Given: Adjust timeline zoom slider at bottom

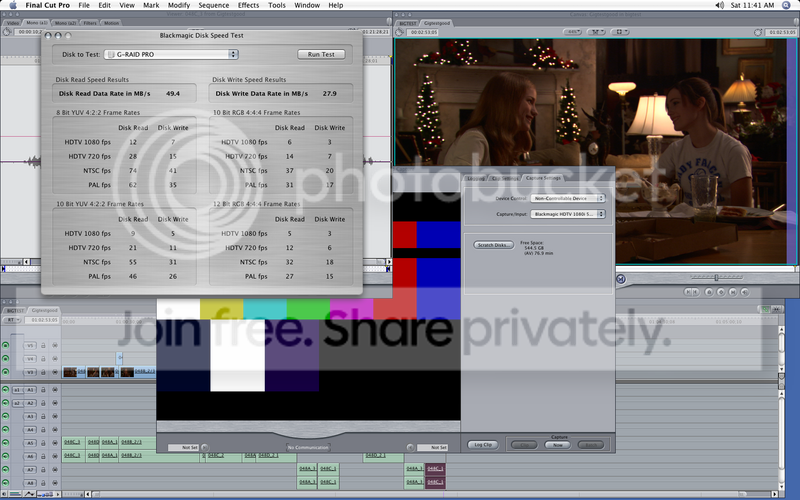Looking at the screenshot, I should (74, 494).
